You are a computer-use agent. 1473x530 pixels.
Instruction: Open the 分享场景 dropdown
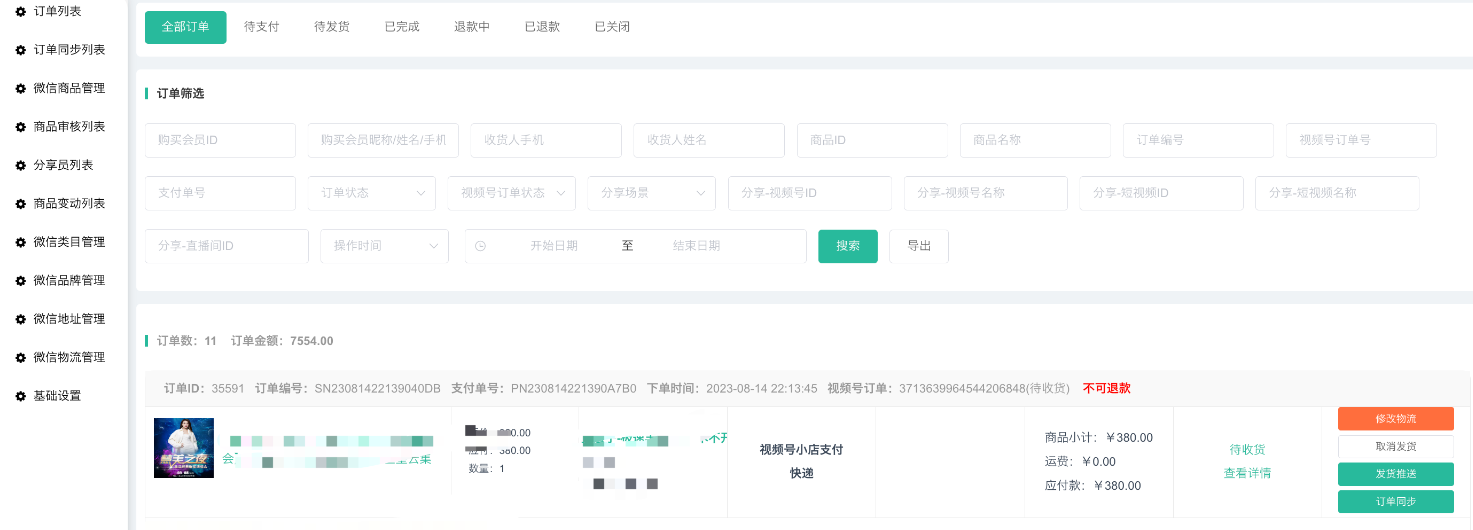[x=651, y=193]
